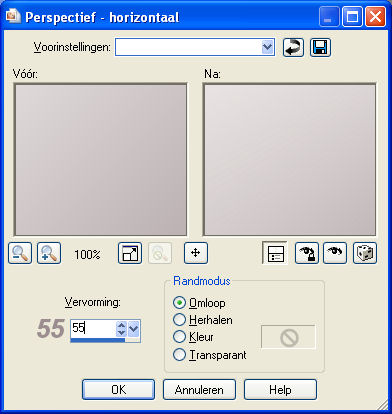The image size is (392, 414).
Task: Maximize the Perspectief dialog window
Action: pos(352,17)
